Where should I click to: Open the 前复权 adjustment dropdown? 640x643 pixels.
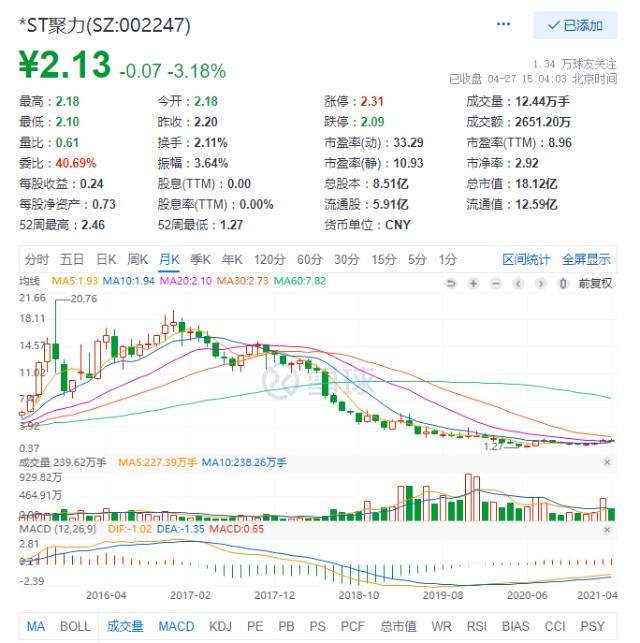tap(595, 283)
